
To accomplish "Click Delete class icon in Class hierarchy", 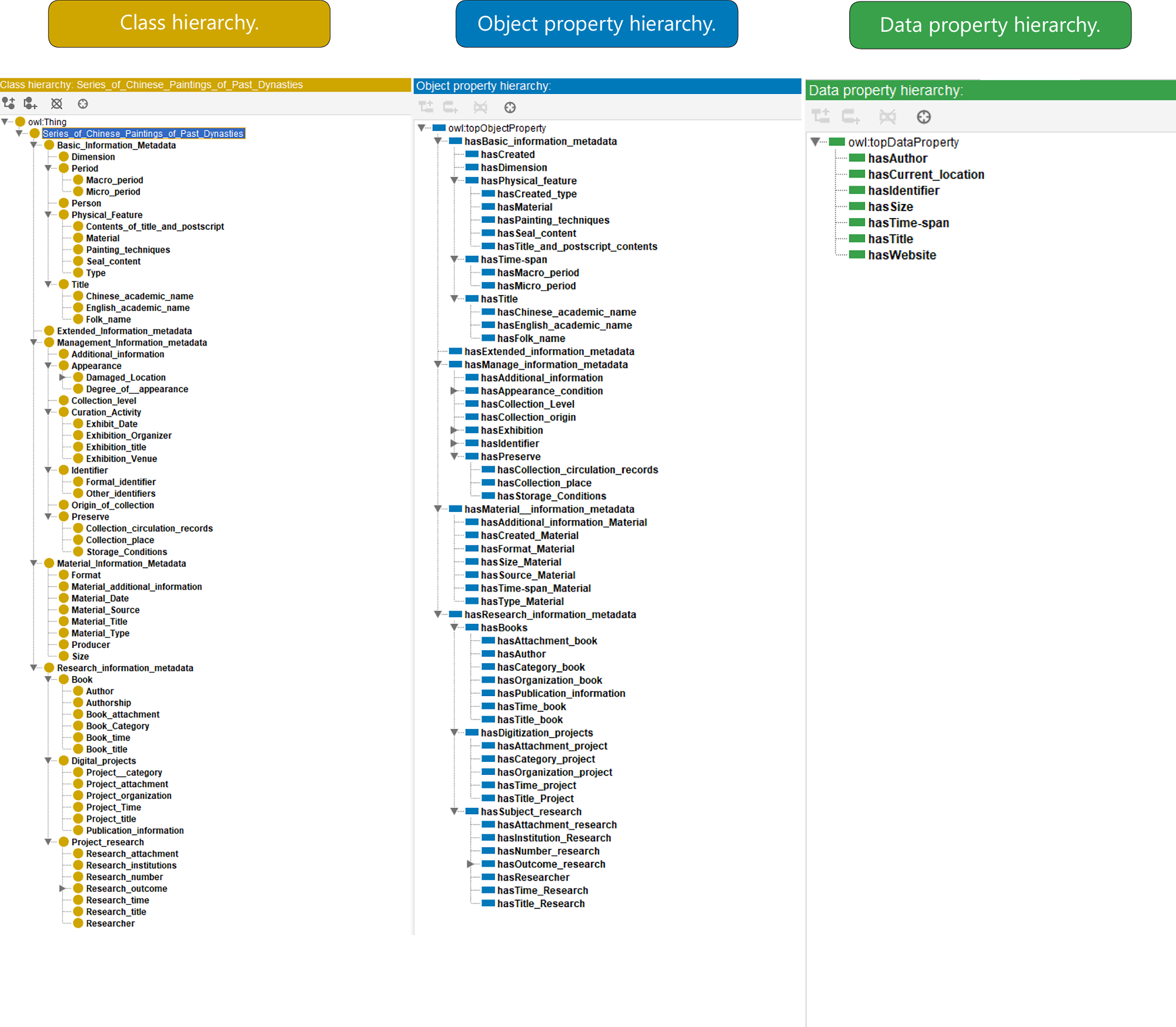I will pos(56,103).
